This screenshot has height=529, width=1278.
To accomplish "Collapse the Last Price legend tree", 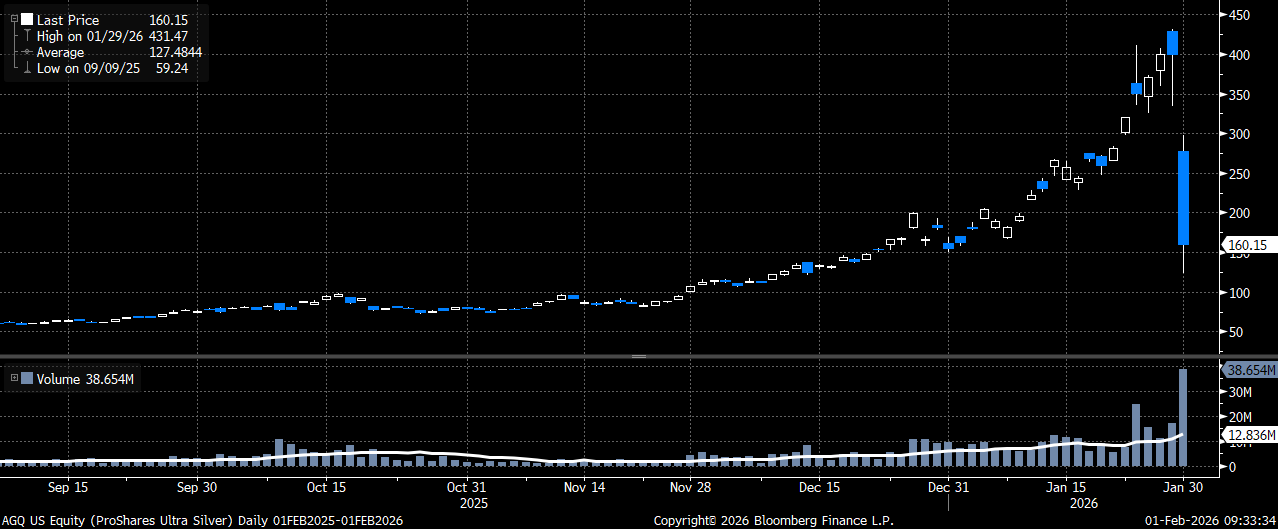I will (x=14, y=20).
